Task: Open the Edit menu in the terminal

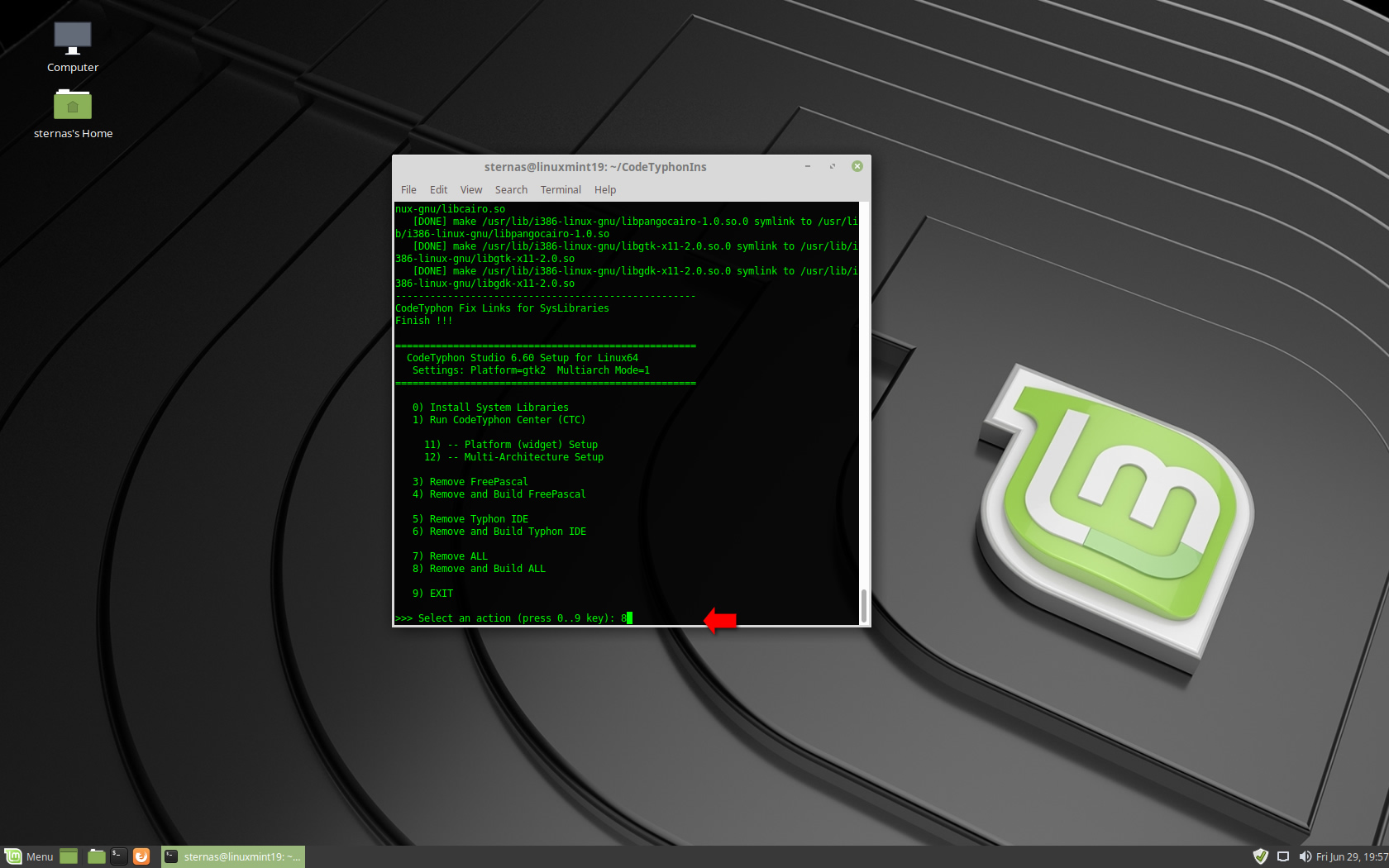Action: (x=438, y=190)
